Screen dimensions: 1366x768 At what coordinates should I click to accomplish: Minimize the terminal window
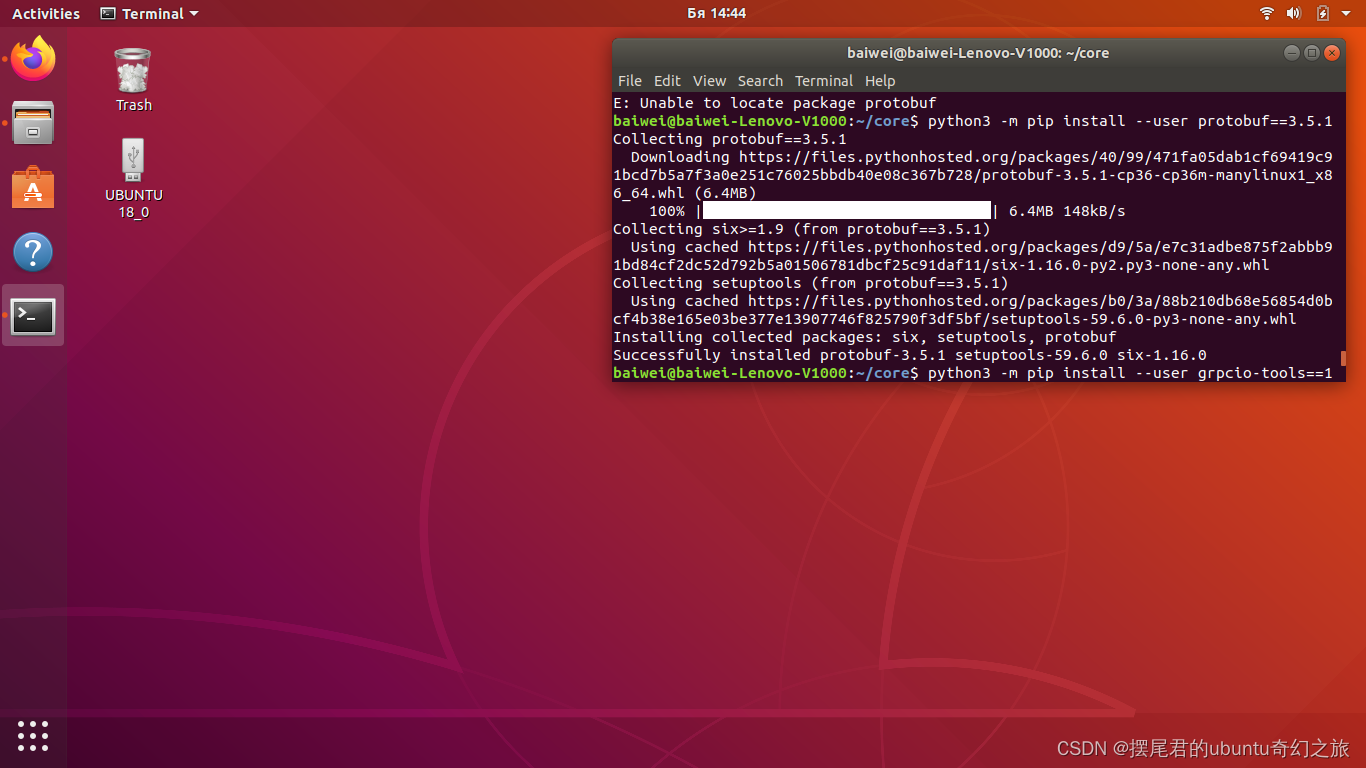pyautogui.click(x=1291, y=53)
